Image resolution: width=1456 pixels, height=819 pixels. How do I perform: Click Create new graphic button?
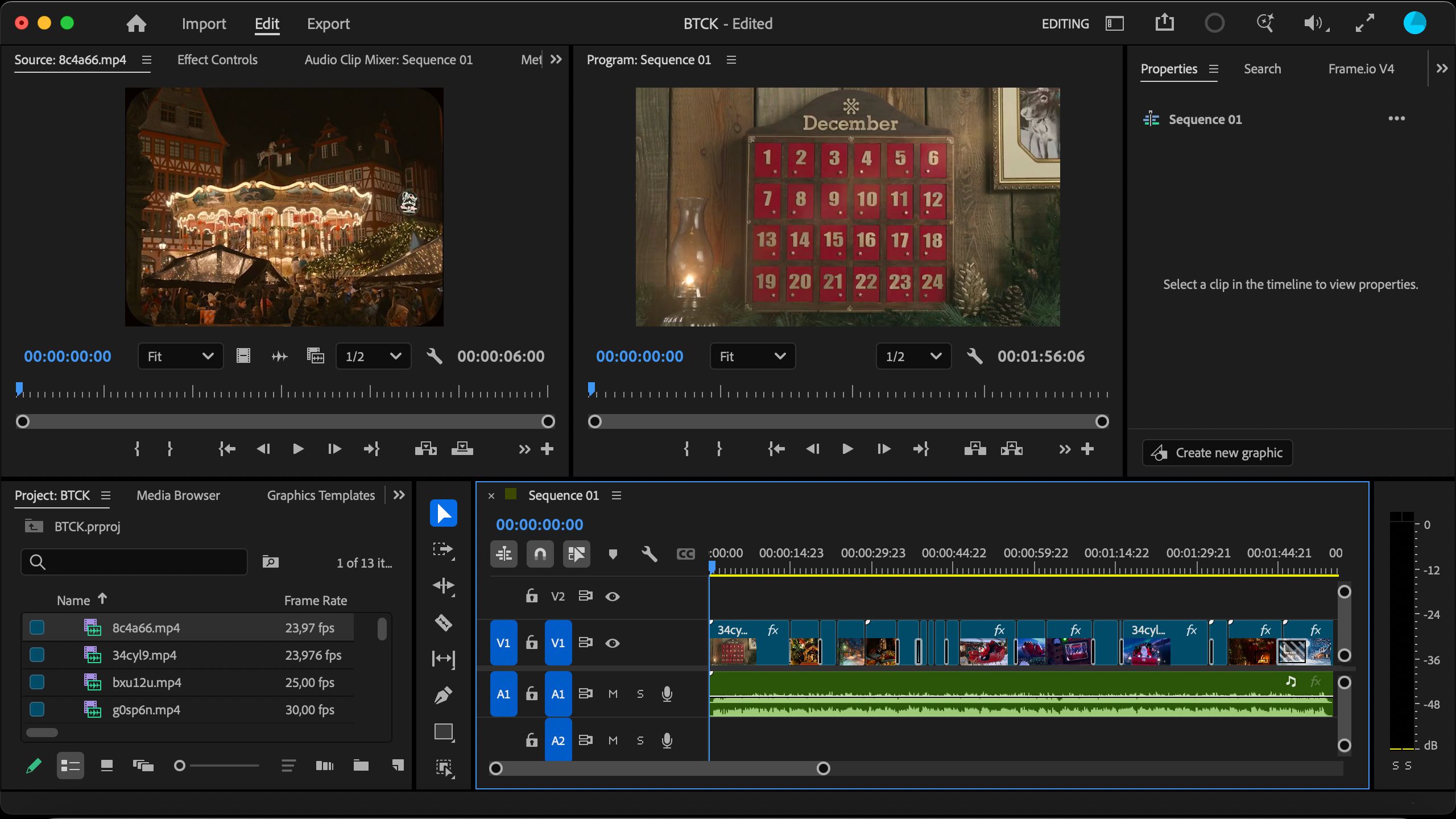pyautogui.click(x=1217, y=453)
